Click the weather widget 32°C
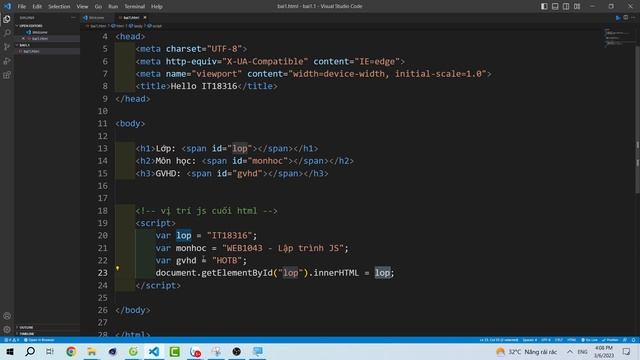 tap(527, 351)
